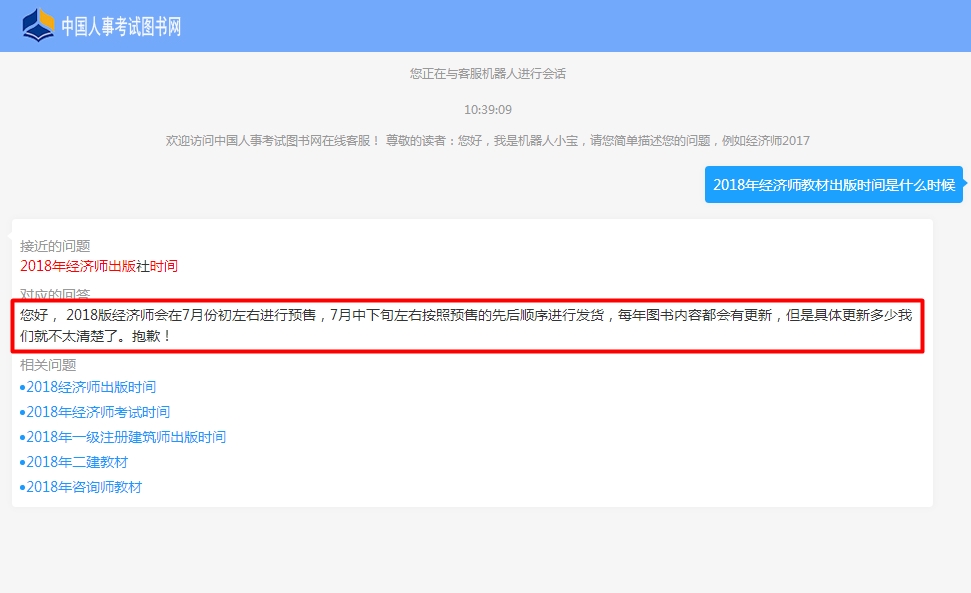Click the bullet icon before 2018经济师出版时间

(20, 386)
